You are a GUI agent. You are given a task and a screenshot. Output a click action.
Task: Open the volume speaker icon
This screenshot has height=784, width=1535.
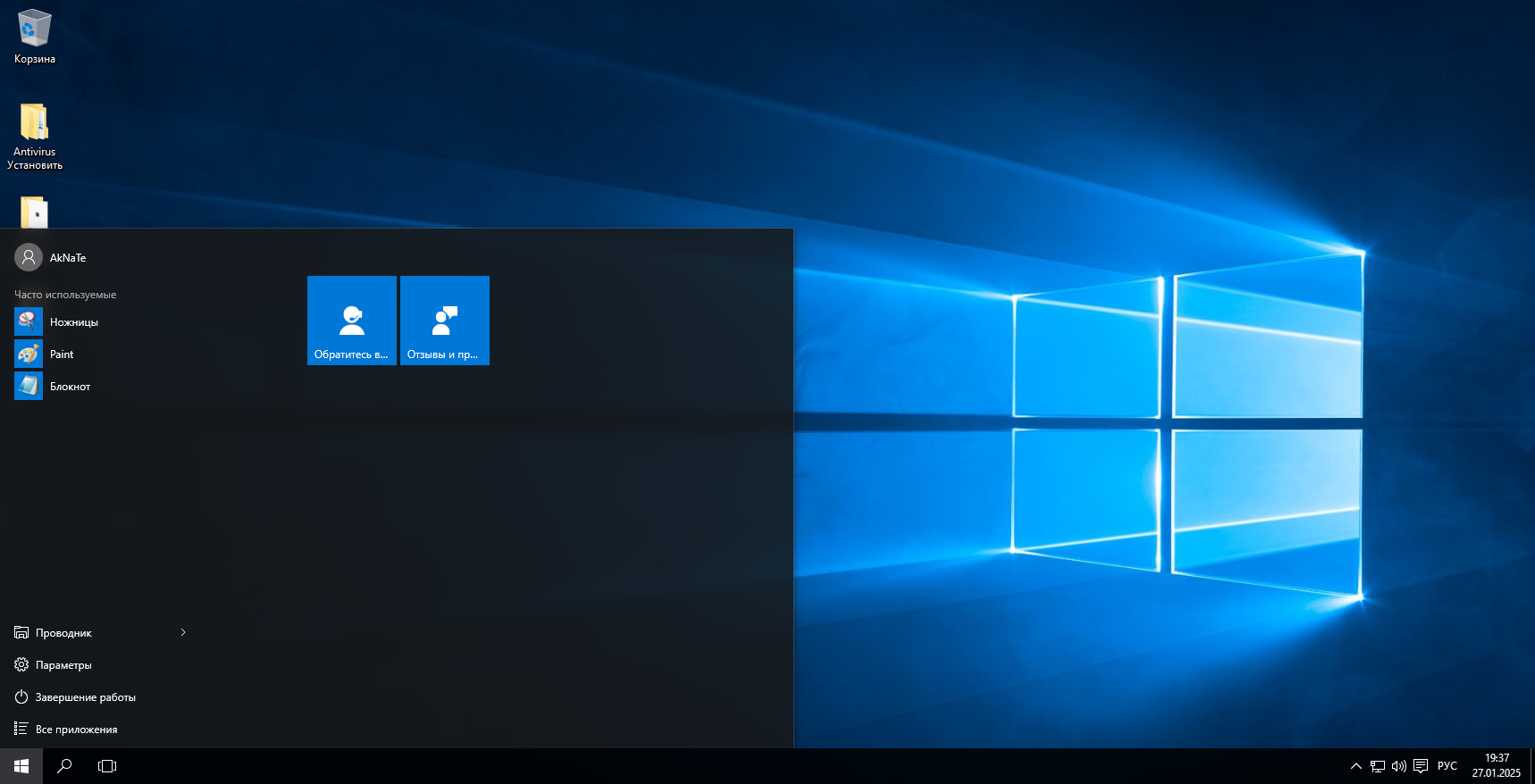click(1399, 766)
